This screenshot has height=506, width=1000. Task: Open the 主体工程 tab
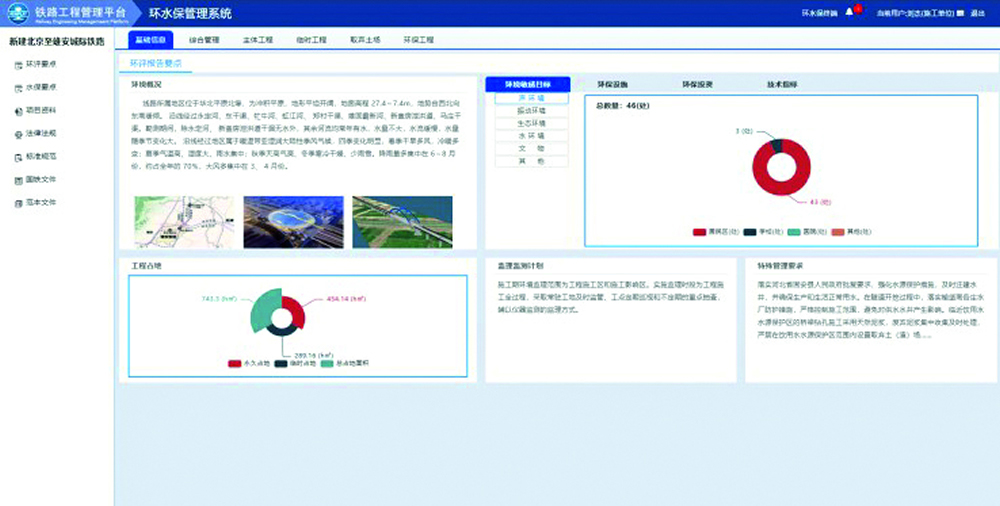pyautogui.click(x=258, y=40)
